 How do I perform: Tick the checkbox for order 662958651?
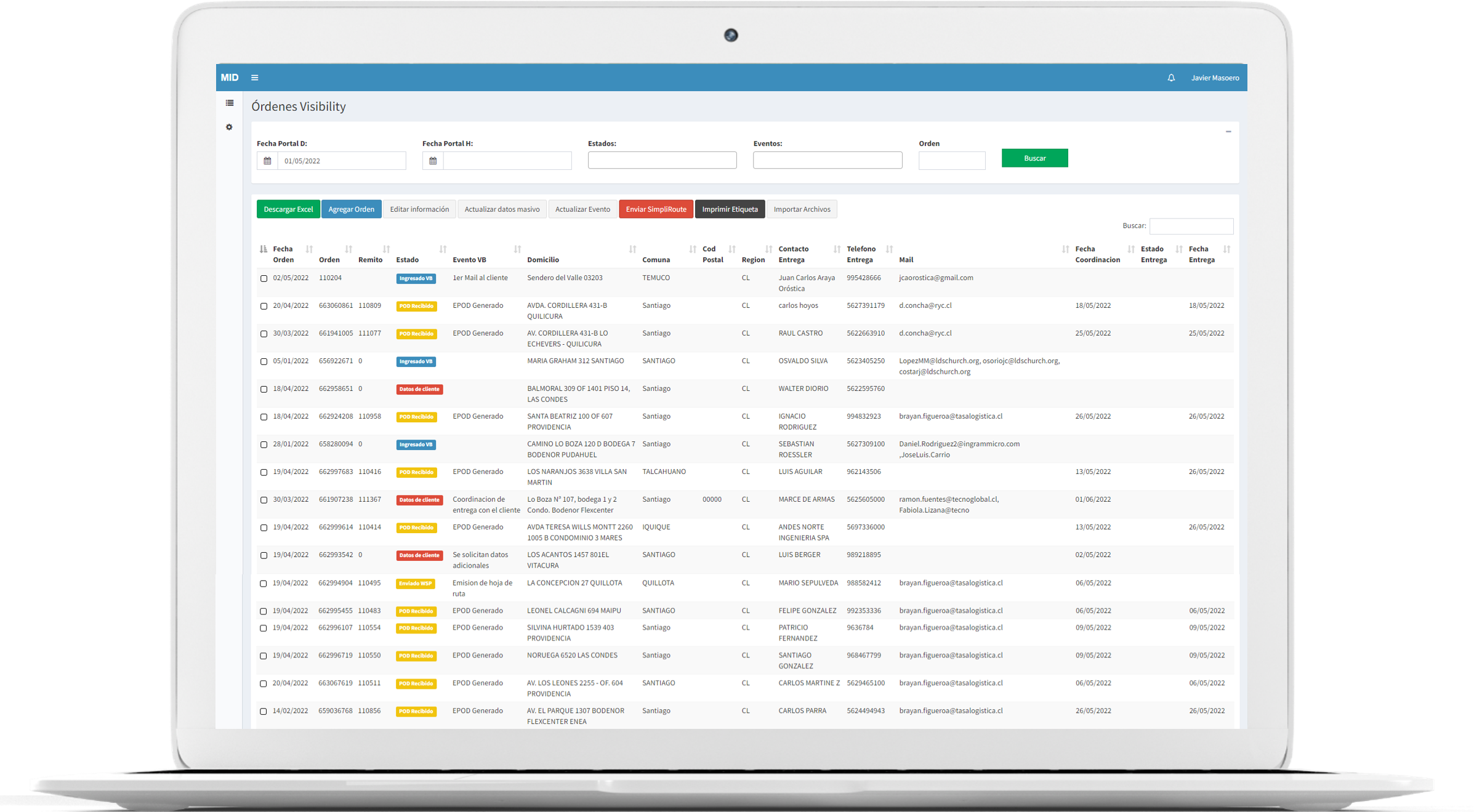(264, 389)
